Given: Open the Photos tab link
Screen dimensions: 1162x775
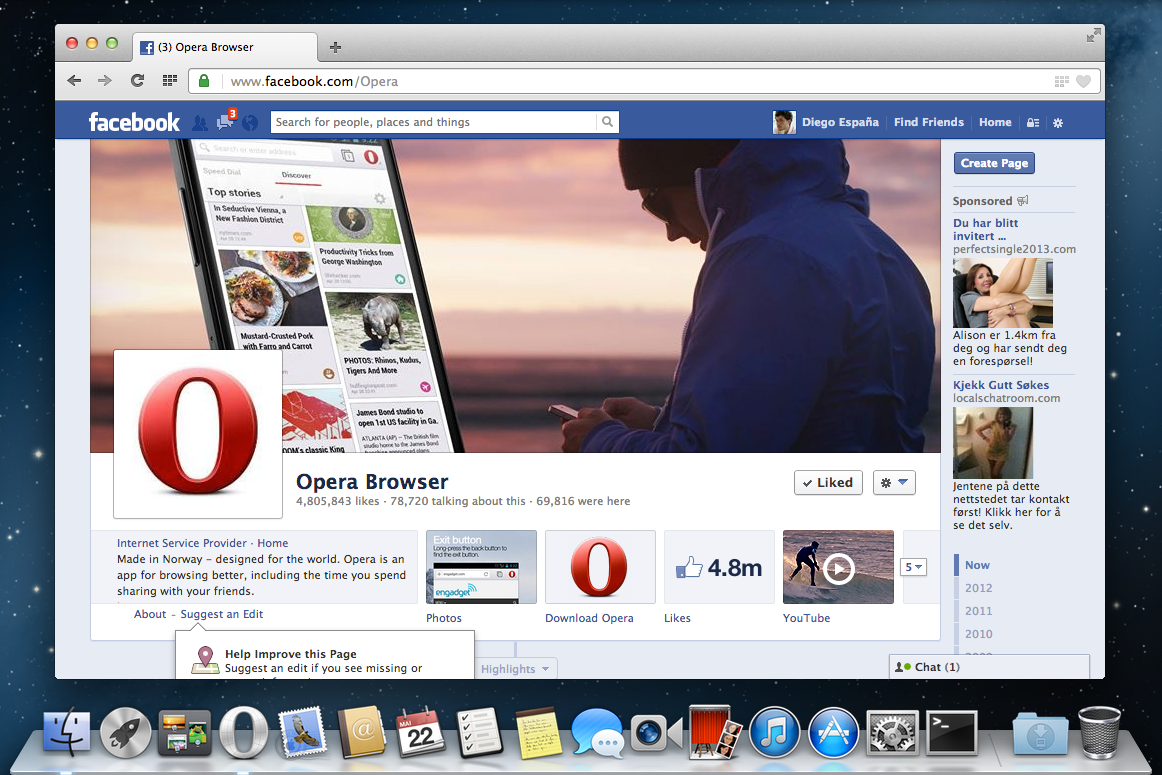Looking at the screenshot, I should 443,618.
